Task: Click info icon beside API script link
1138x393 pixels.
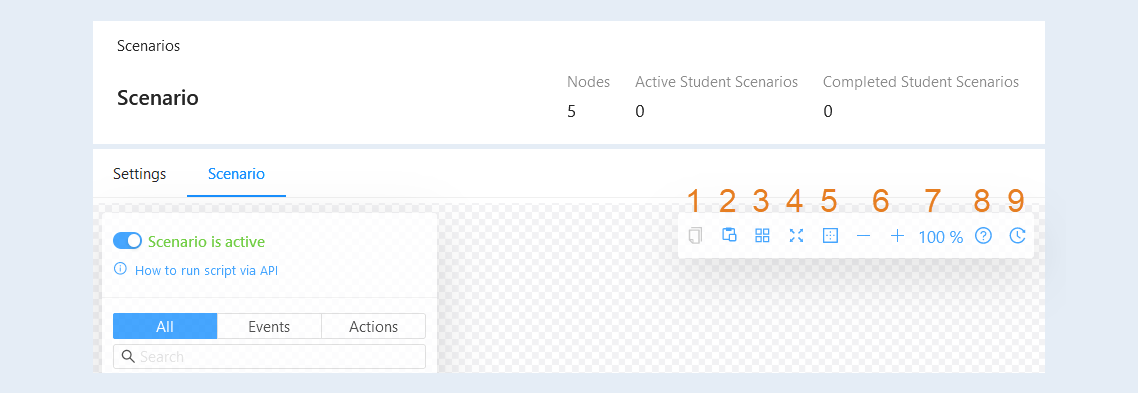Action: click(120, 269)
